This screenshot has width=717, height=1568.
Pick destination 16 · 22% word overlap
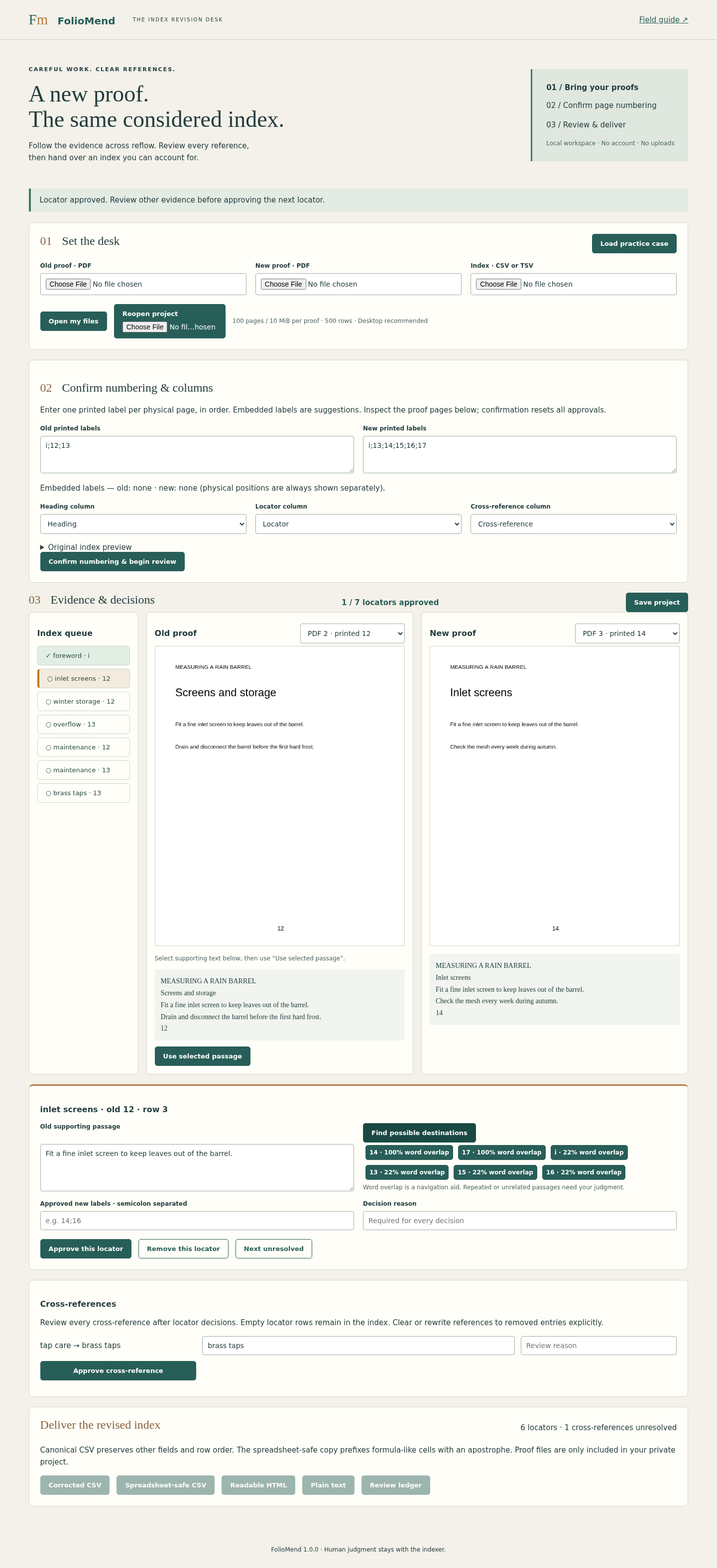tap(584, 1172)
